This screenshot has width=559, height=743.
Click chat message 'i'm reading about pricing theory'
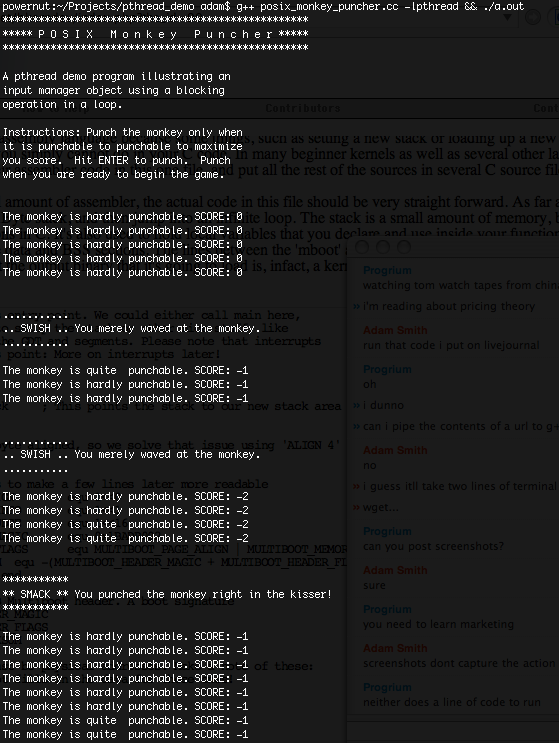coord(449,306)
